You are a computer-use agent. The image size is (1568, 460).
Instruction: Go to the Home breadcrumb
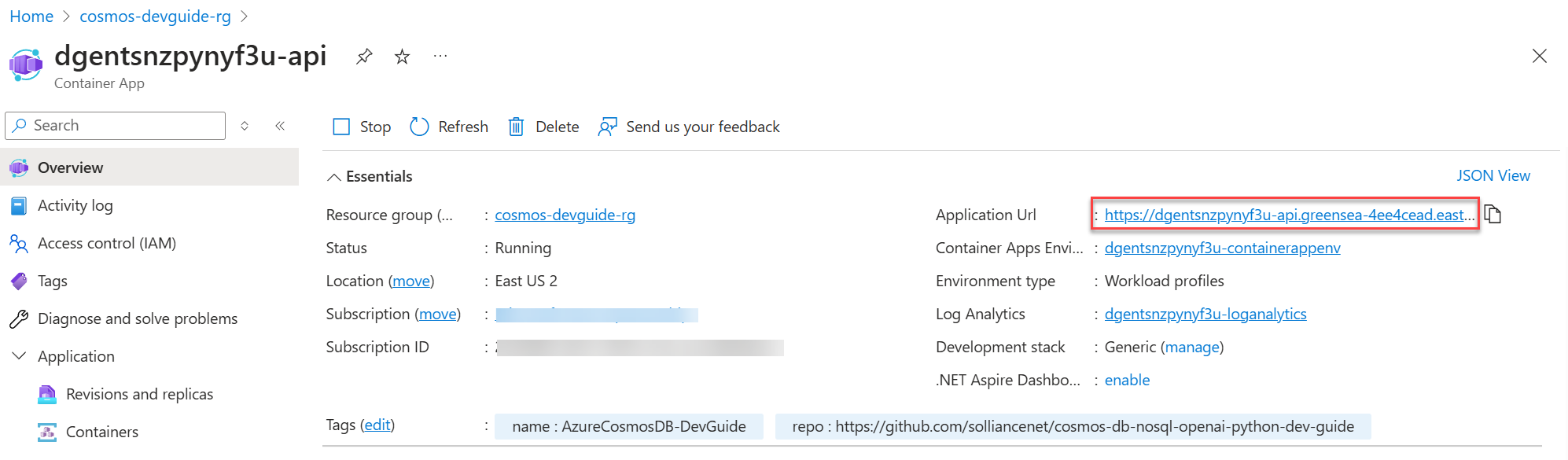coord(31,17)
